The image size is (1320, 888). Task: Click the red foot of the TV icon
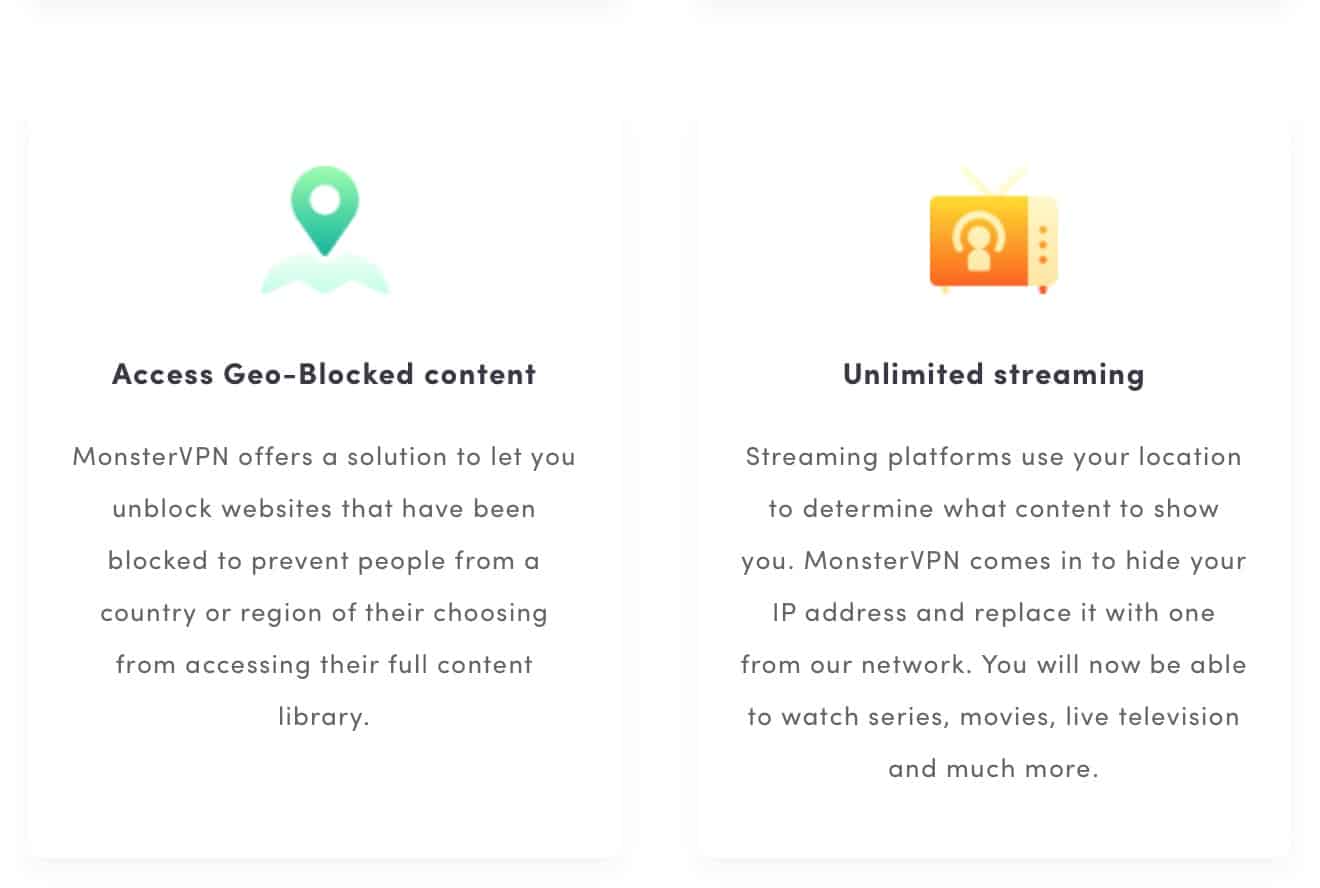pos(1042,290)
